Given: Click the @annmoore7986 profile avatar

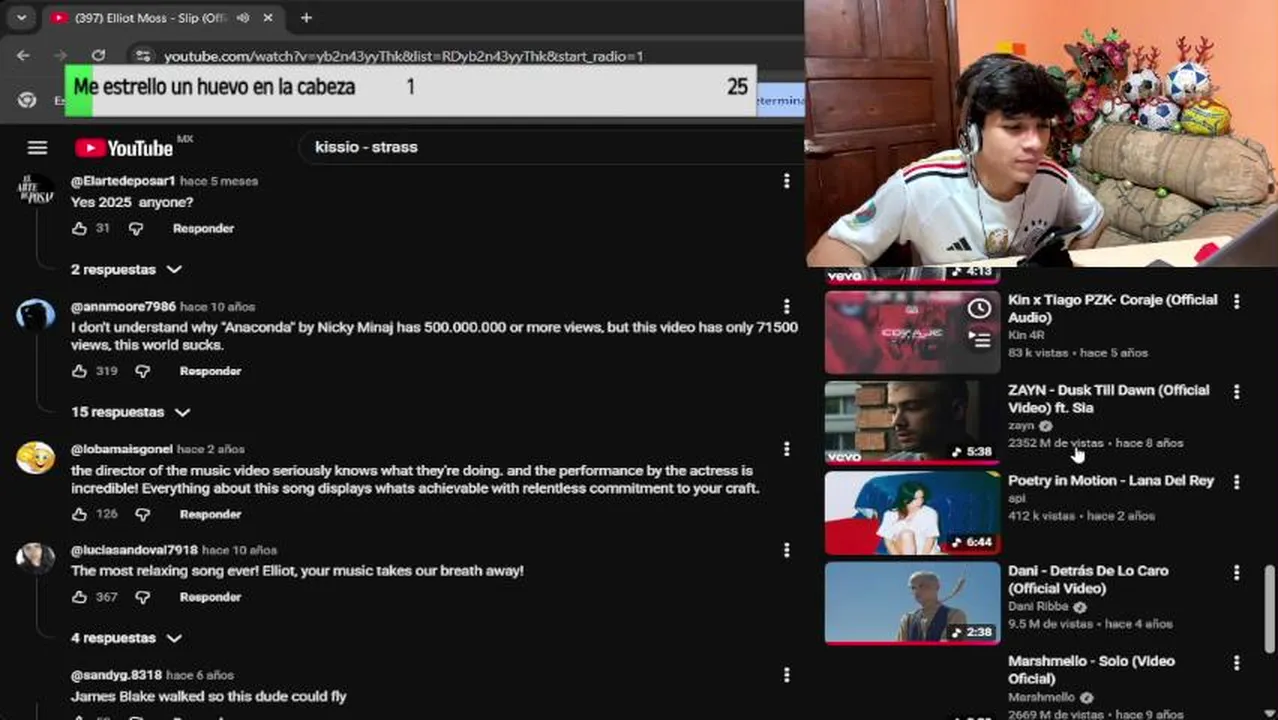Looking at the screenshot, I should click(36, 315).
